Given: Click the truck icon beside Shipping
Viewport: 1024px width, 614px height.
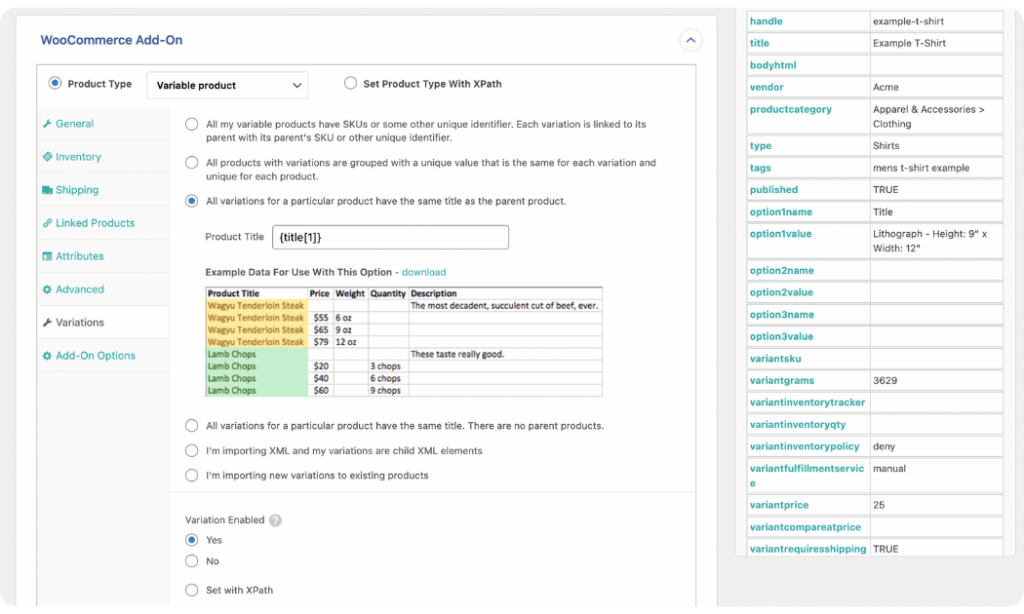Looking at the screenshot, I should coord(47,190).
